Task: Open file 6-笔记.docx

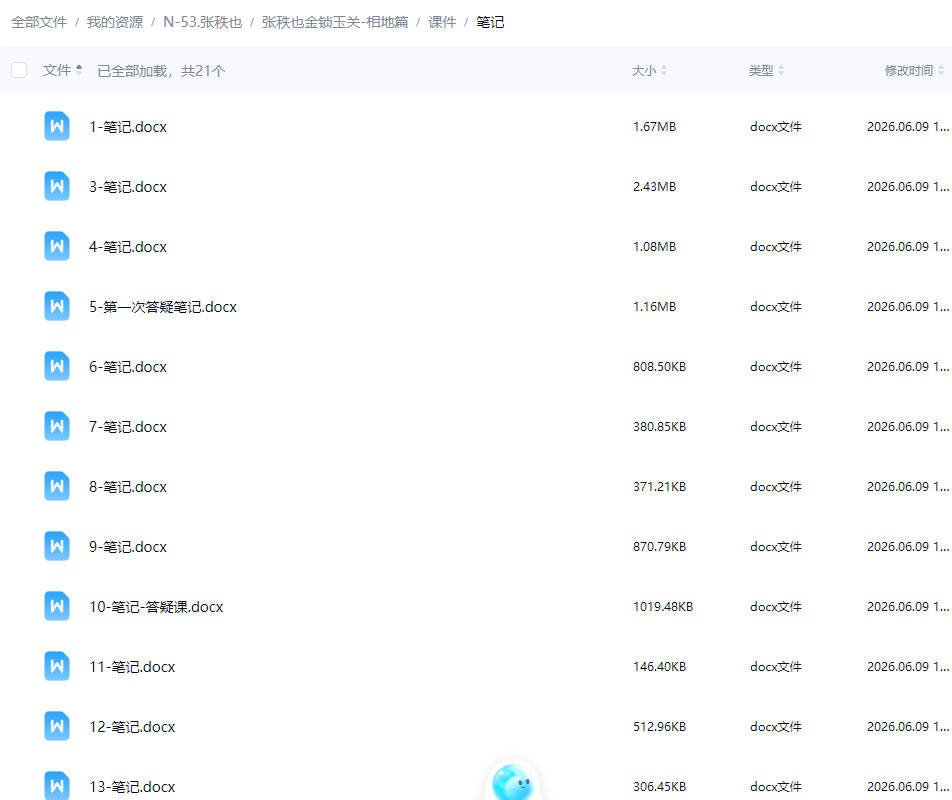Action: pyautogui.click(x=128, y=367)
